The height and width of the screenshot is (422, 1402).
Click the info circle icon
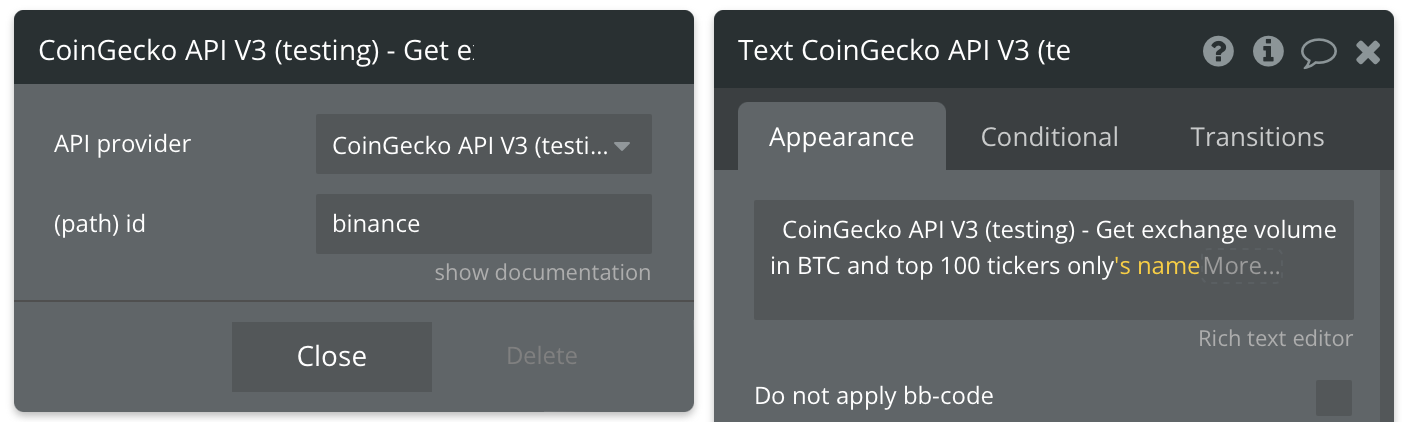(1268, 51)
